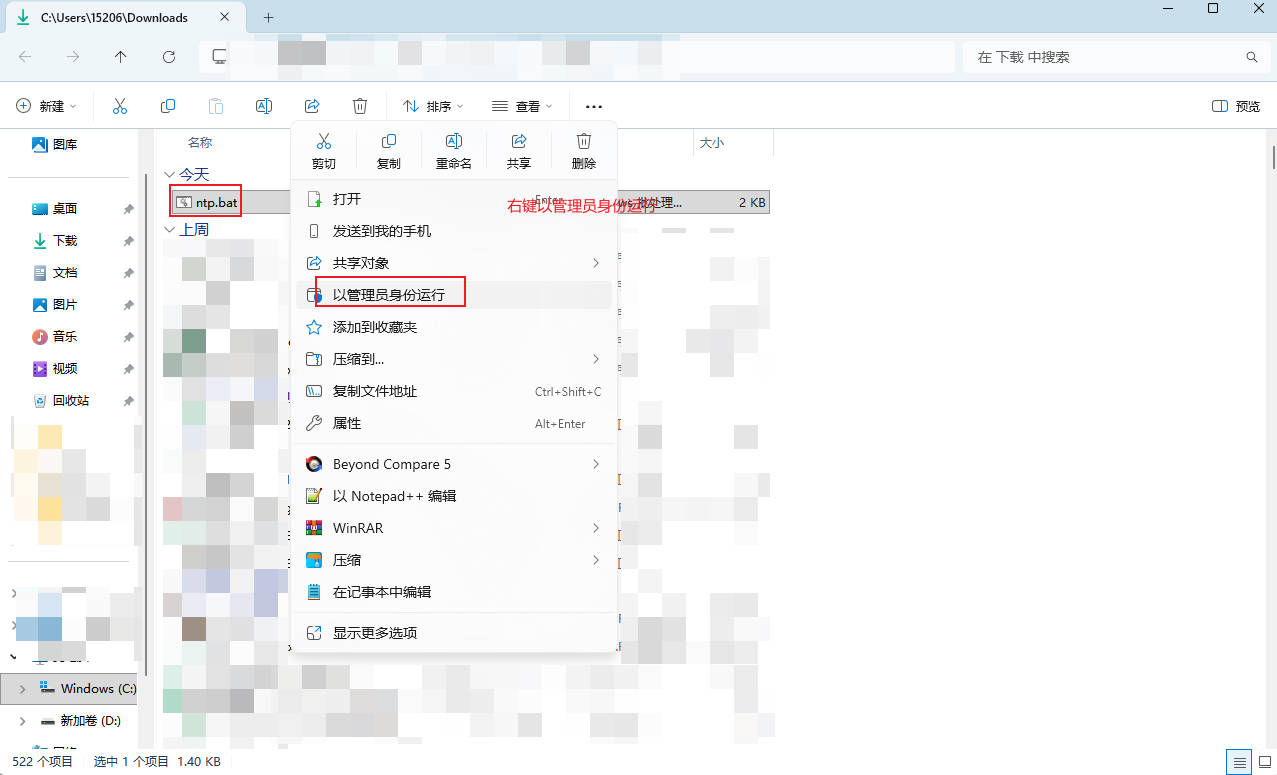Open the 排序 sort dropdown
Screen dimensions: 1277x775
coord(433,106)
